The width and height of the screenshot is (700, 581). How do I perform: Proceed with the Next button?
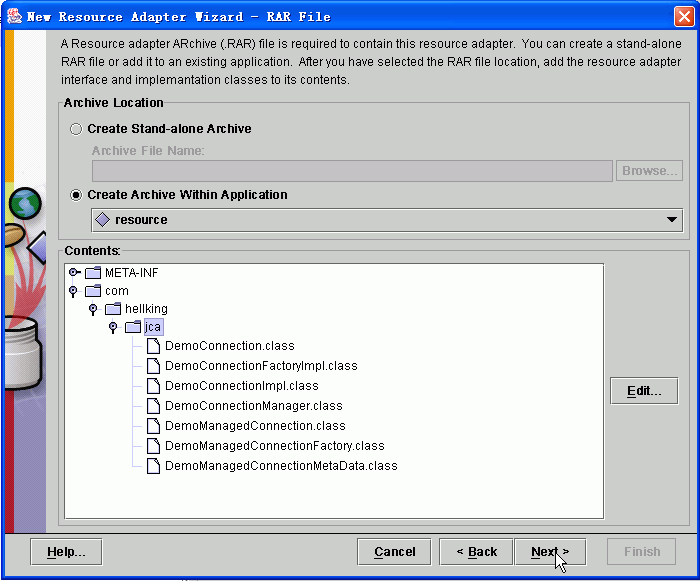(x=550, y=552)
